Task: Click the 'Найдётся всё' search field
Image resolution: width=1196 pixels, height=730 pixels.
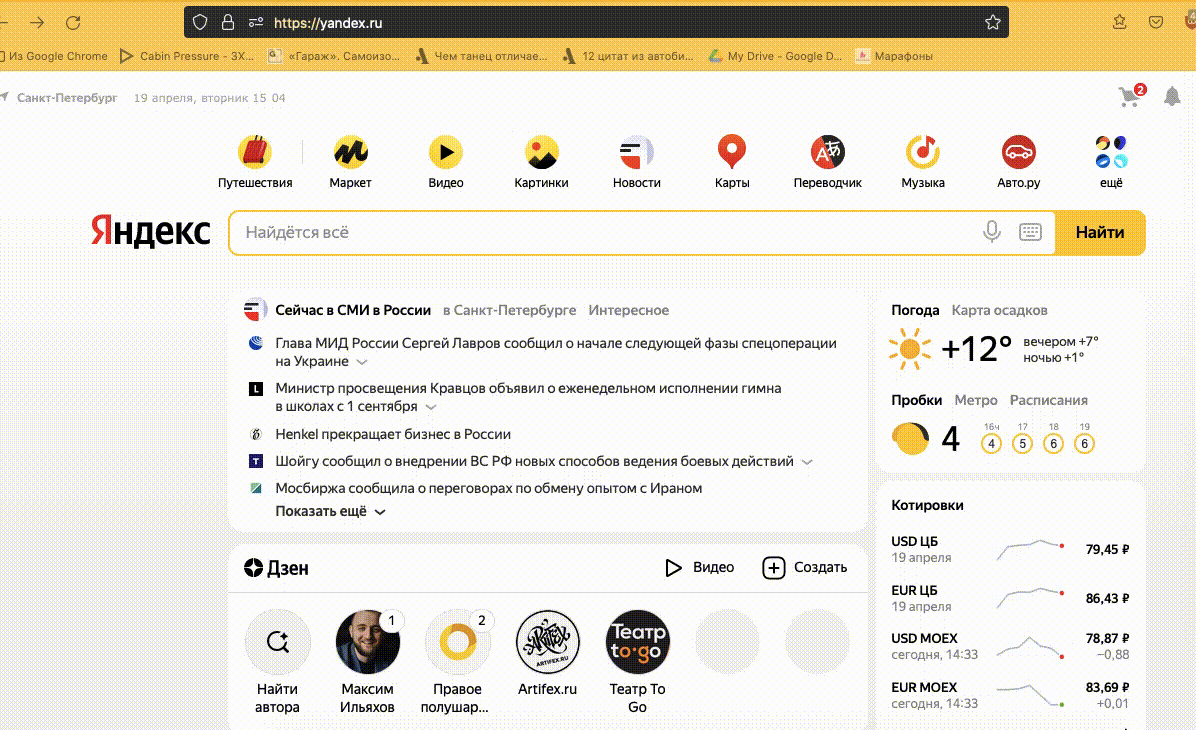Action: [600, 232]
